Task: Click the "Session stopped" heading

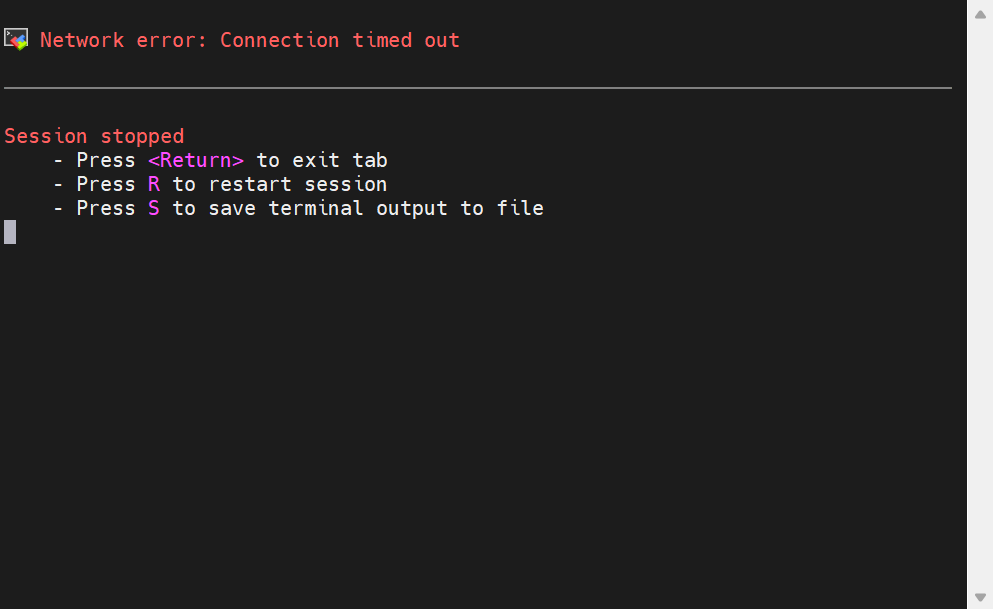Action: pos(94,136)
